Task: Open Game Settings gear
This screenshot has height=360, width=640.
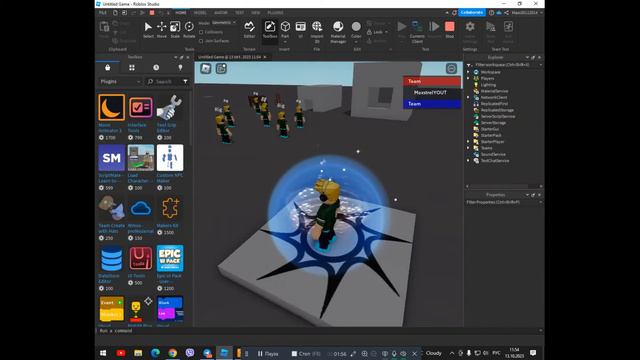Action: (470, 31)
